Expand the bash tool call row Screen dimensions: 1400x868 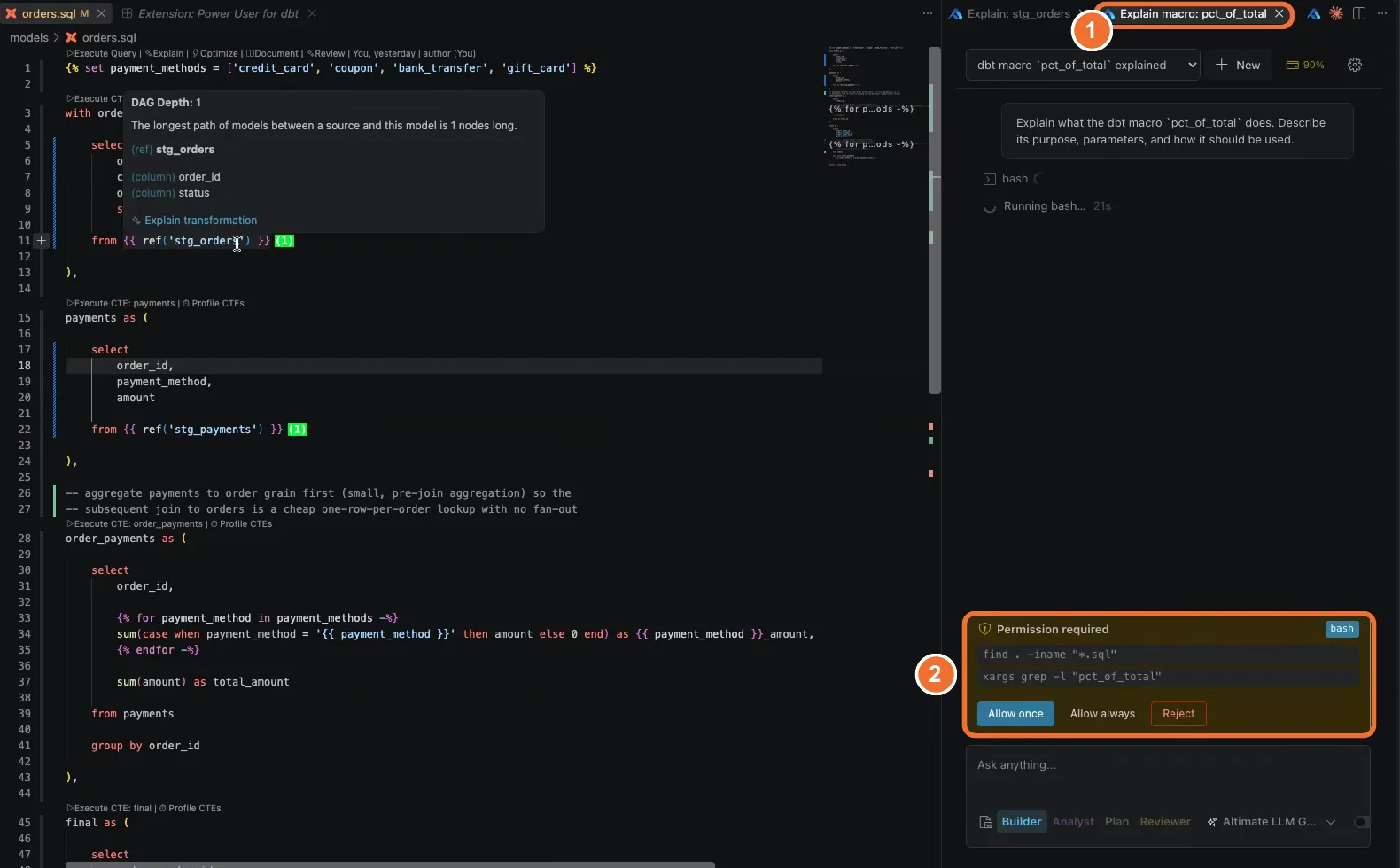point(1014,179)
